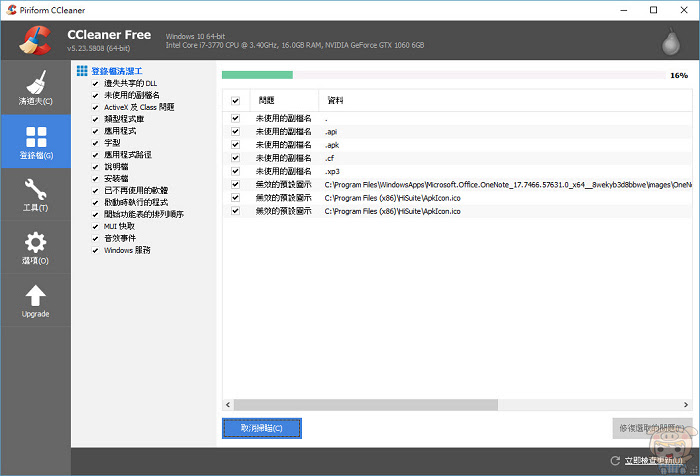This screenshot has width=700, height=476.
Task: Select the 登錄檔(G) registry section
Action: (35, 142)
